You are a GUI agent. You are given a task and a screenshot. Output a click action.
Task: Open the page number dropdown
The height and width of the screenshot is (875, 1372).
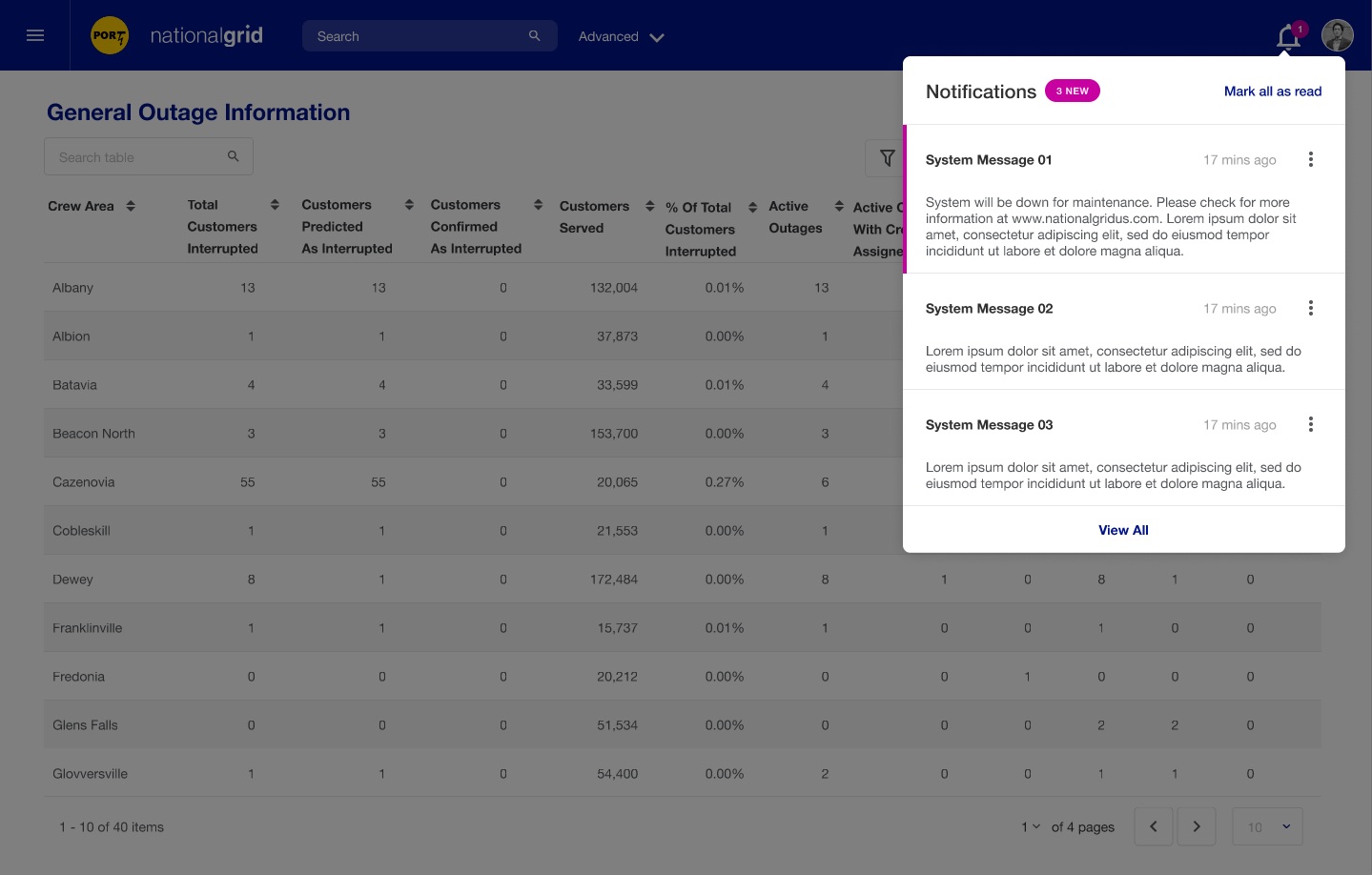point(1031,826)
